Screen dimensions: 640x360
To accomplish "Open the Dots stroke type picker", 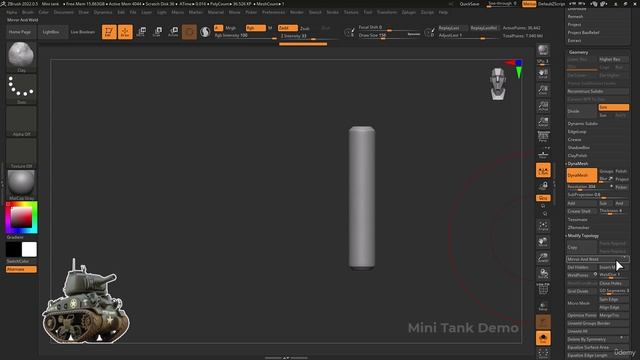I will click(21, 89).
